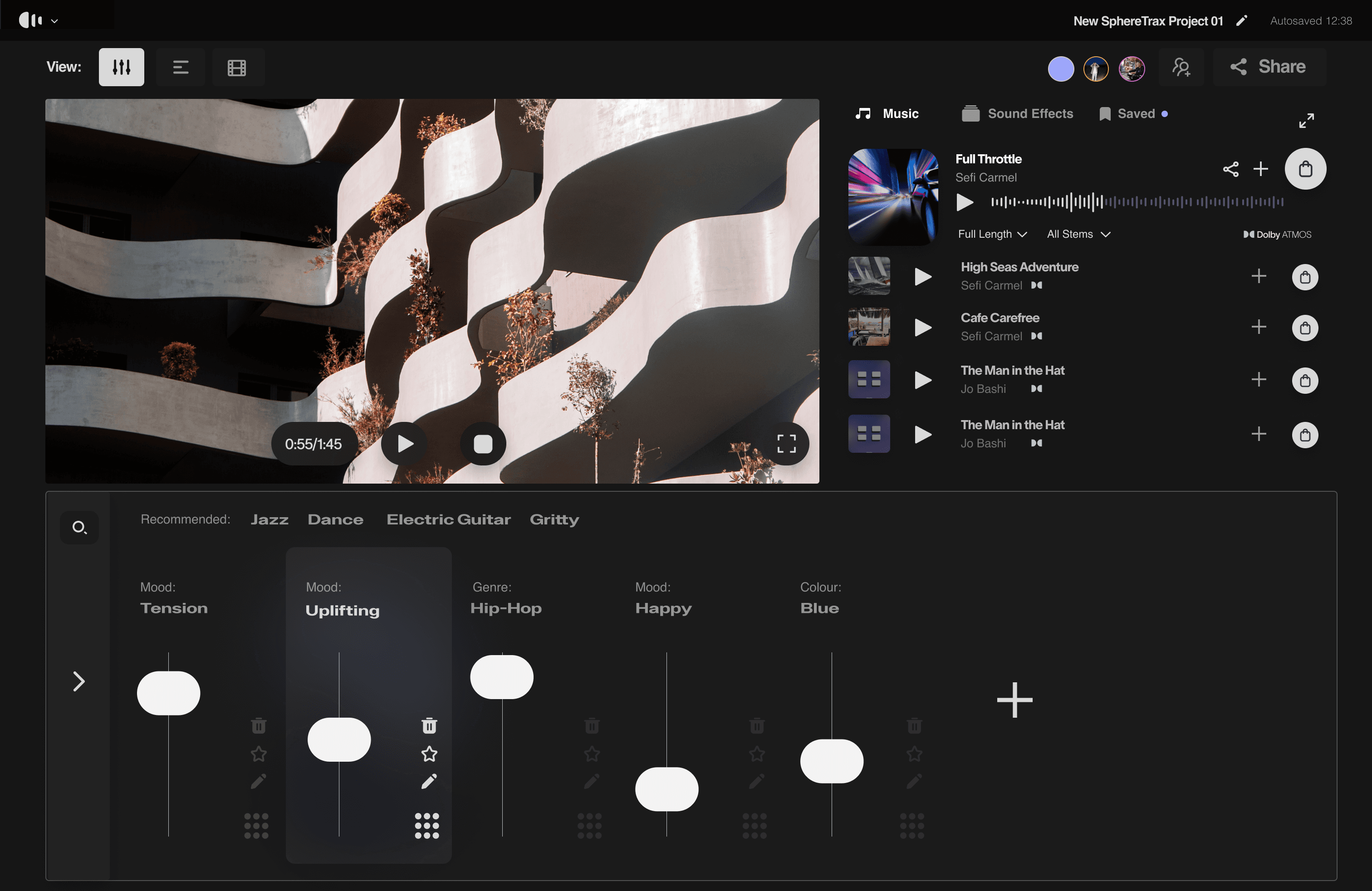The image size is (1372, 891).
Task: Select recommended tag Dance
Action: [x=335, y=519]
